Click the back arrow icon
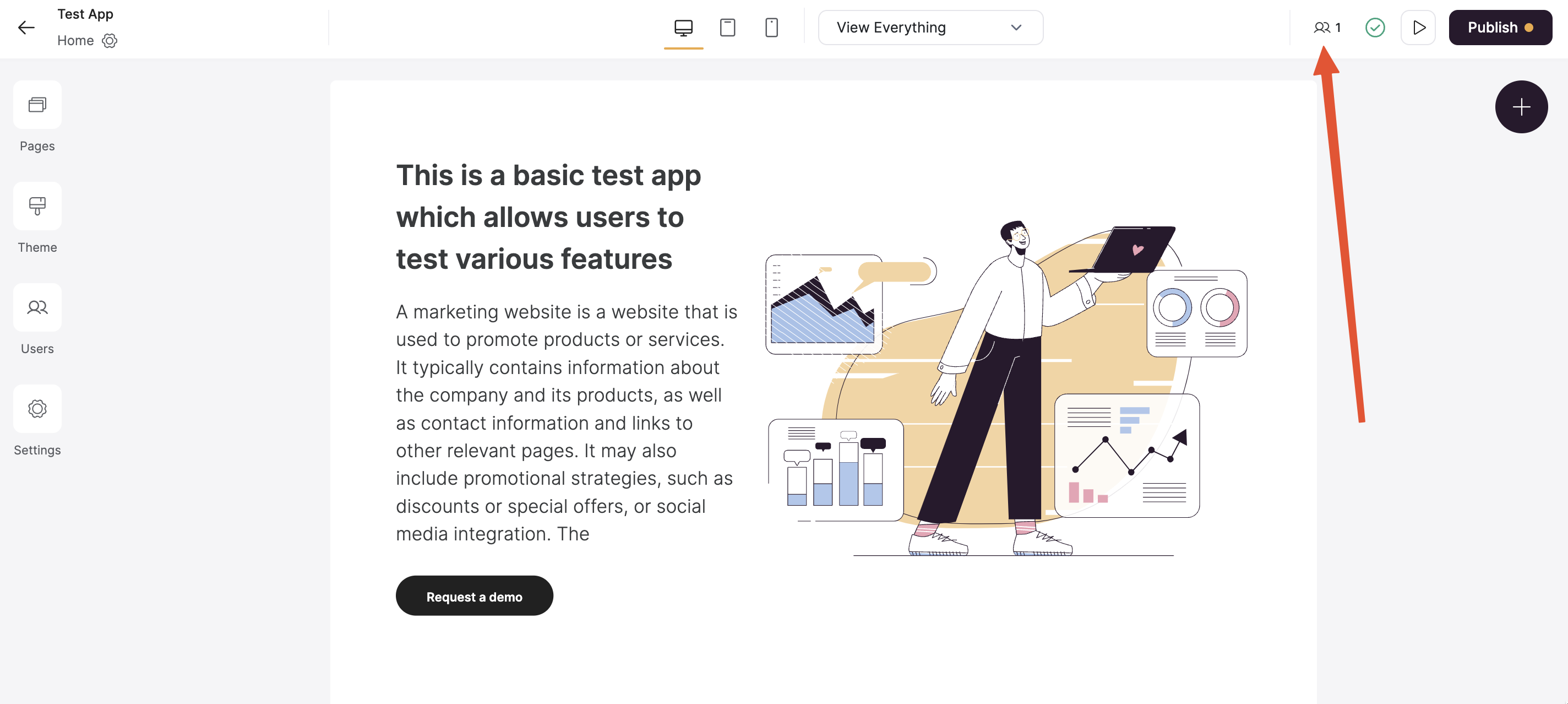This screenshot has width=1568, height=704. 26,28
